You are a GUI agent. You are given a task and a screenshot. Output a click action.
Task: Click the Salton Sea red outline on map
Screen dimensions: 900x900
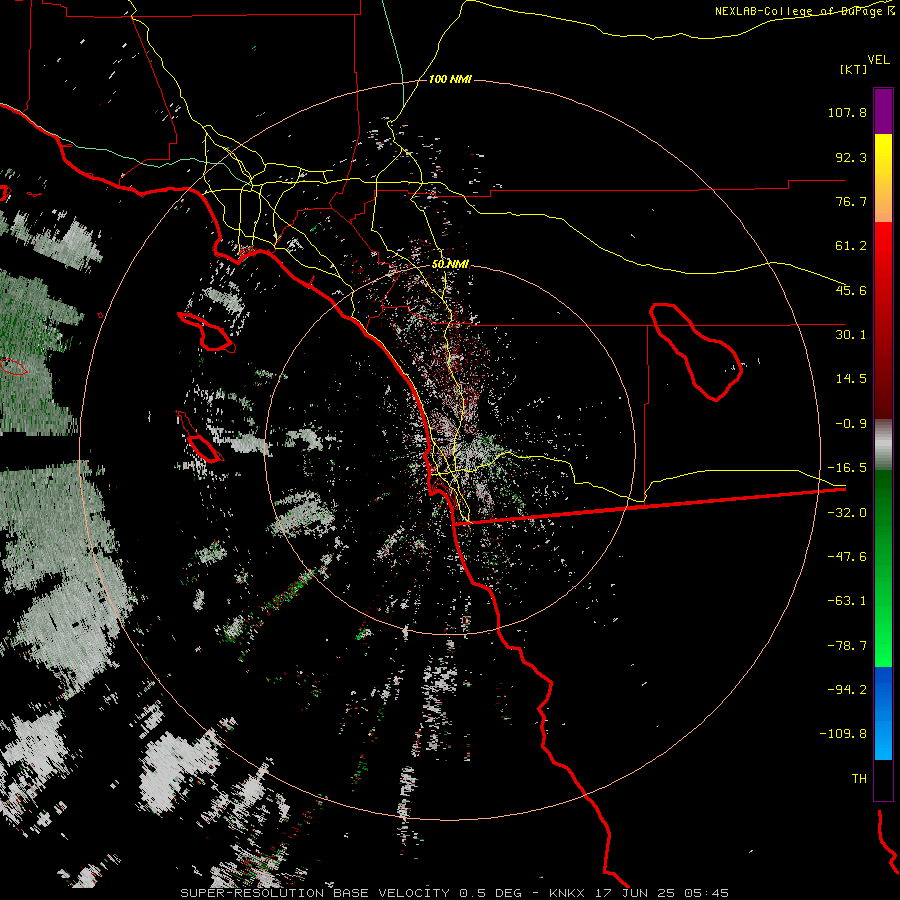point(696,351)
